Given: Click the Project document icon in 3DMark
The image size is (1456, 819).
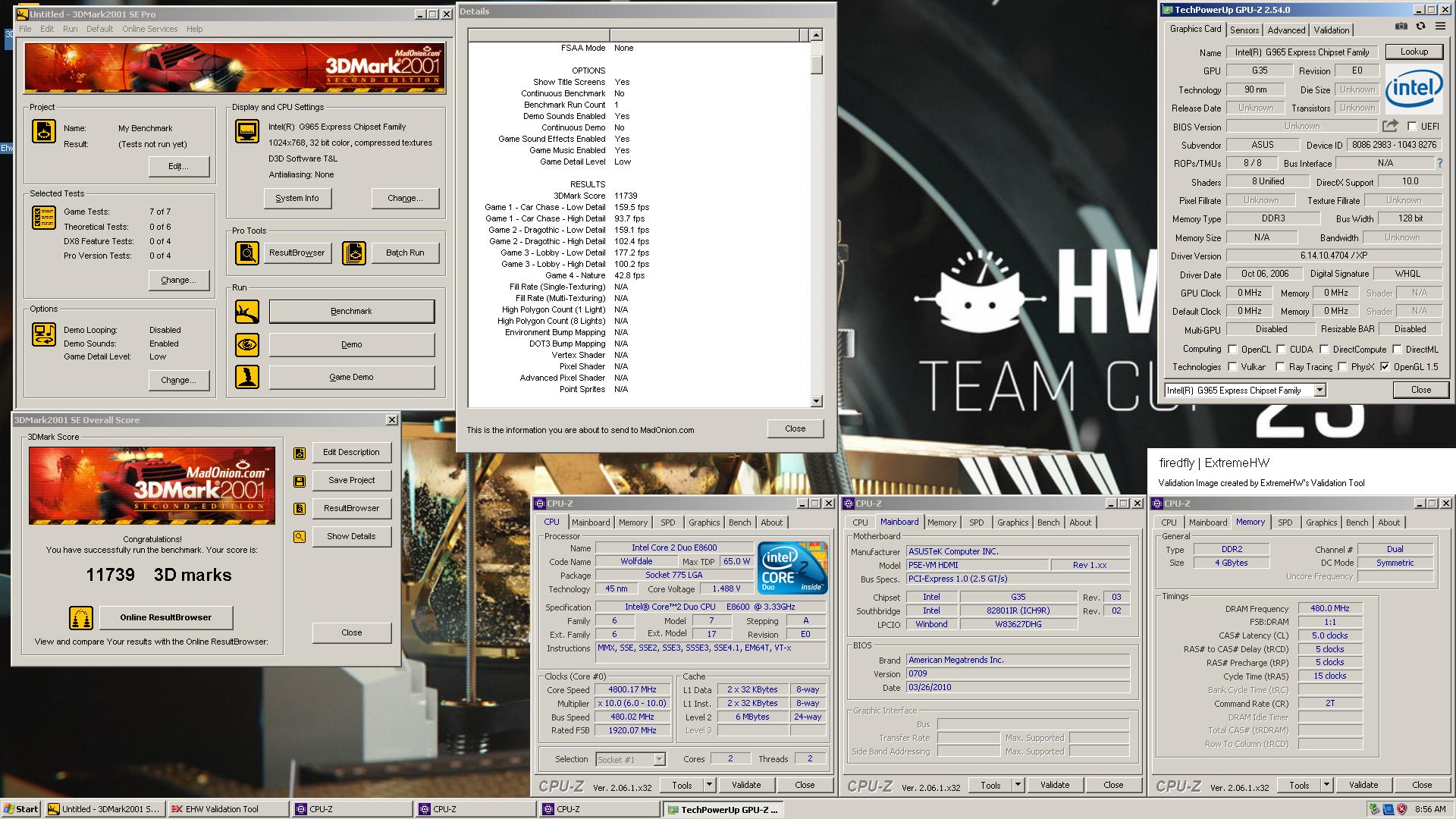Looking at the screenshot, I should tap(43, 131).
